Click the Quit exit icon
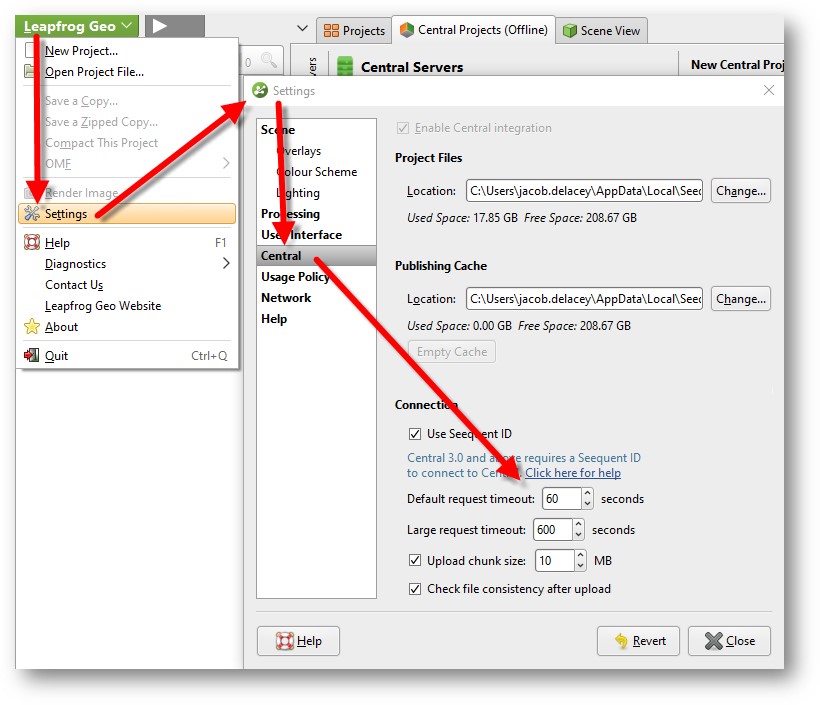Image resolution: width=820 pixels, height=705 pixels. pos(32,356)
